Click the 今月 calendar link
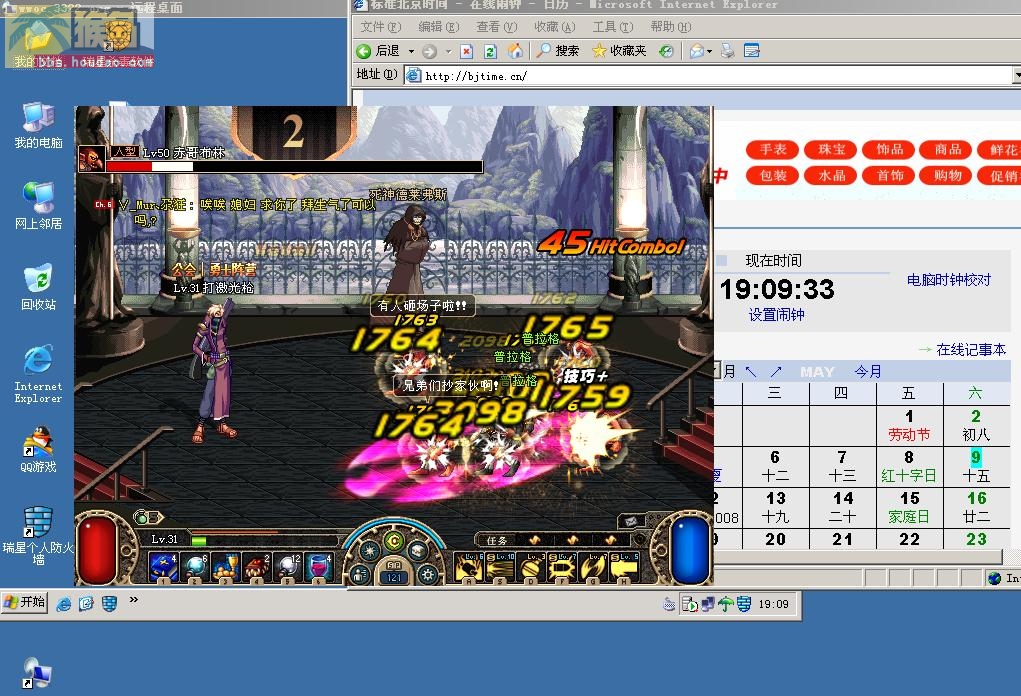The height and width of the screenshot is (696, 1021). pyautogui.click(x=868, y=372)
